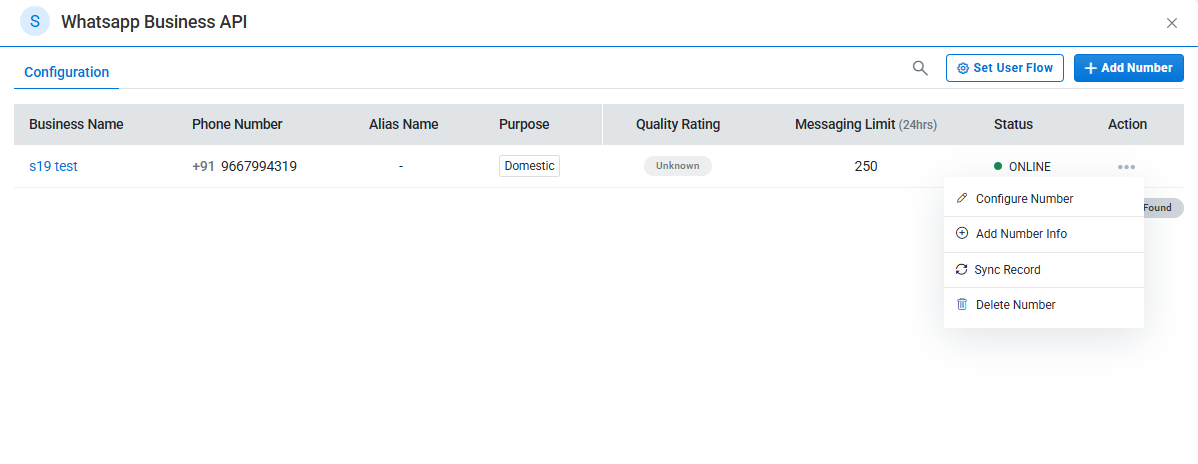1198x464 pixels.
Task: Click the Set User Flow button
Action: coord(1005,68)
